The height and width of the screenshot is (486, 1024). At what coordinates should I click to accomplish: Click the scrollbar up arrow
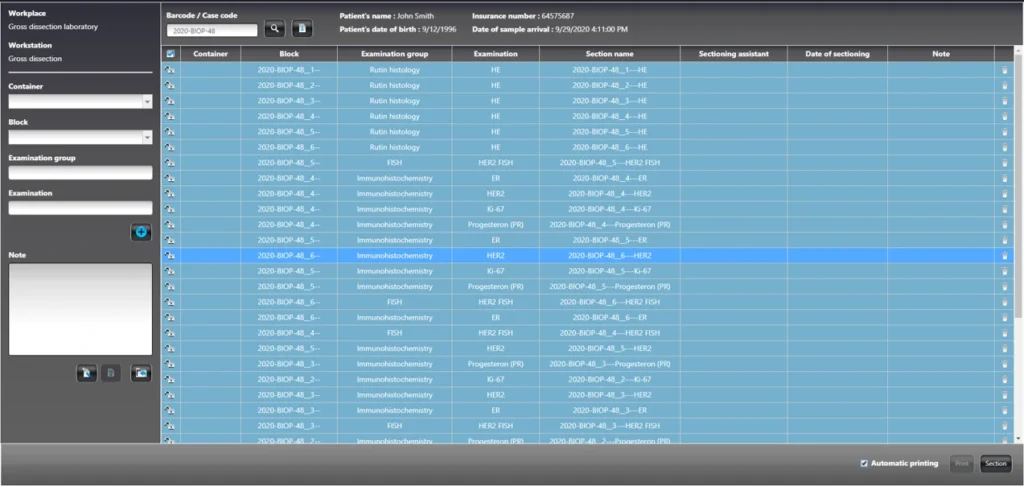(1018, 50)
